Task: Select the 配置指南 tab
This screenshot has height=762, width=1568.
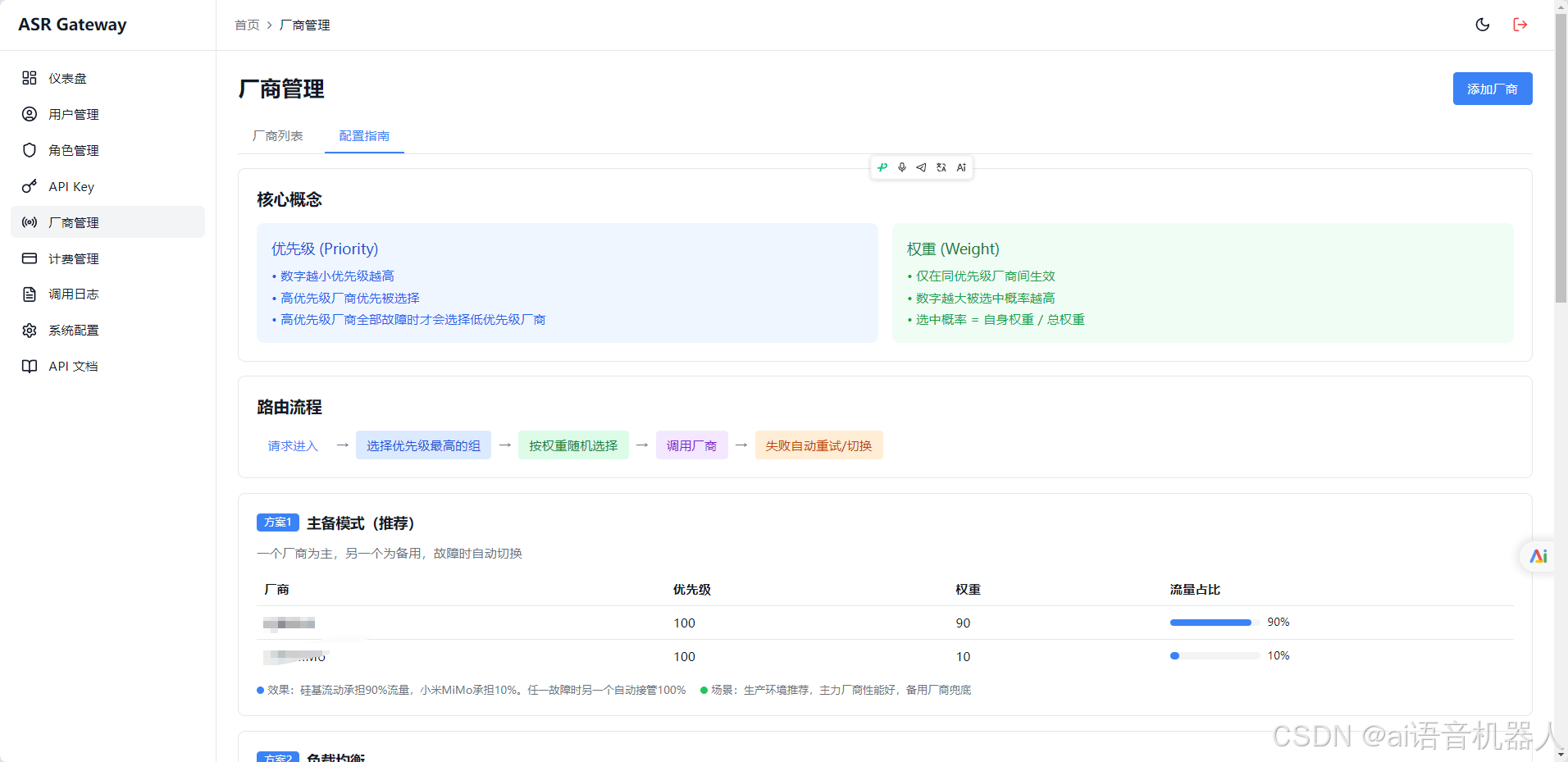Action: click(364, 136)
